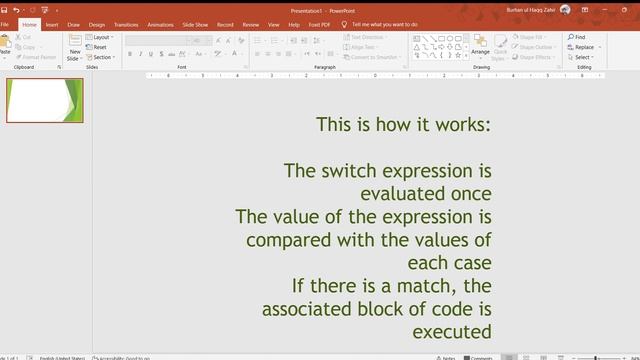The height and width of the screenshot is (360, 640).
Task: Open the View tab
Action: (x=273, y=25)
